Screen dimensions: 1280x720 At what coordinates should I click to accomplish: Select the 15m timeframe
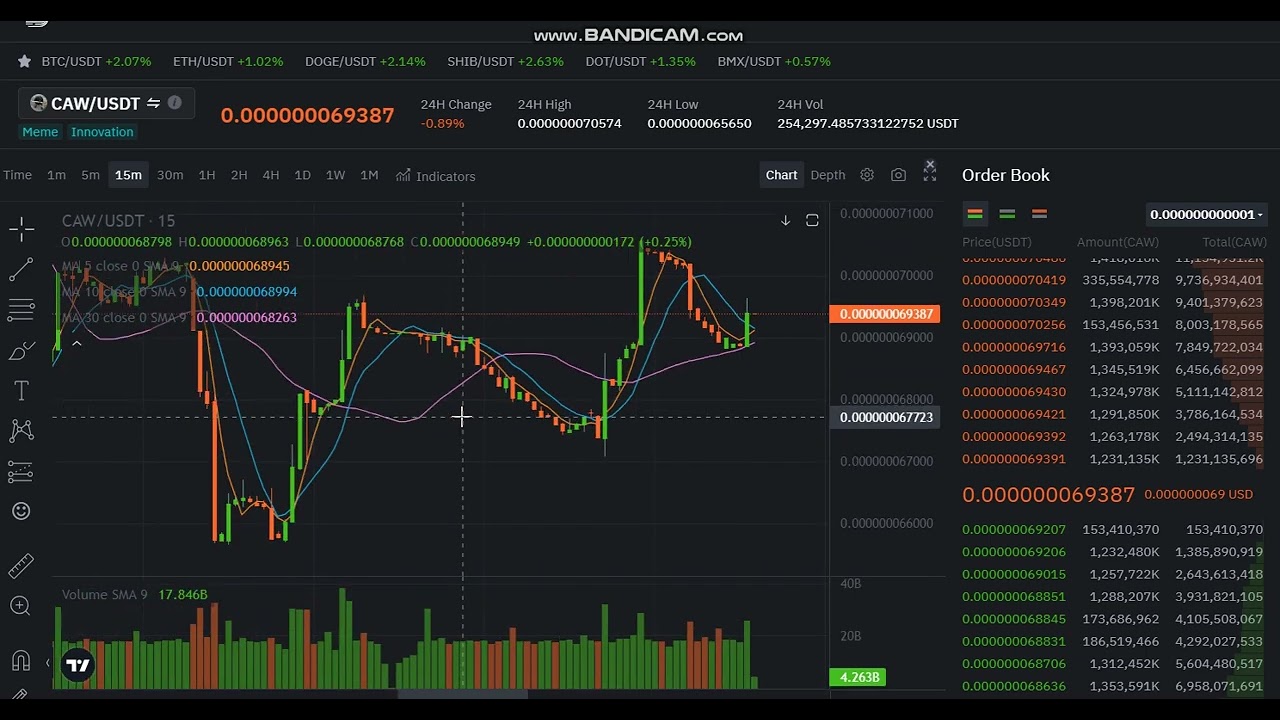pos(128,175)
